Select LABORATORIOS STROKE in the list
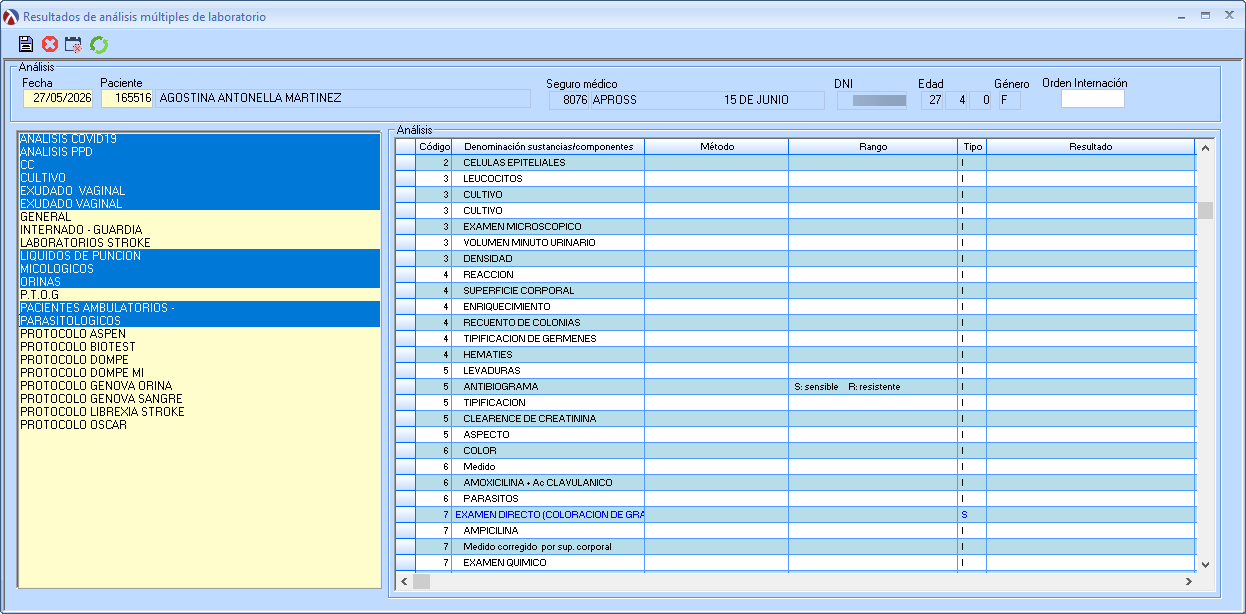 pyautogui.click(x=199, y=243)
